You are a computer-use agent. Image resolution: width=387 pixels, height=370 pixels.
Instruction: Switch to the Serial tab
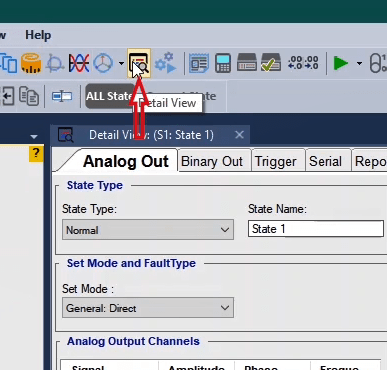pos(325,161)
